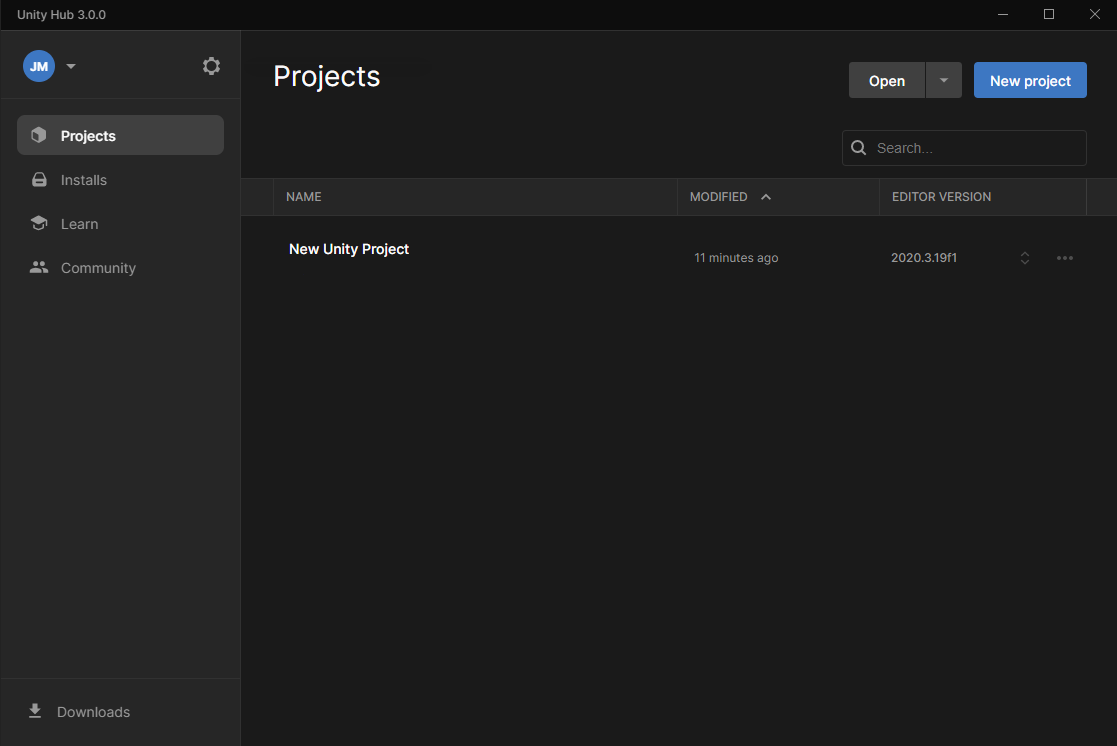Viewport: 1117px width, 746px height.
Task: Click the Projects cube icon in sidebar
Action: (x=39, y=135)
